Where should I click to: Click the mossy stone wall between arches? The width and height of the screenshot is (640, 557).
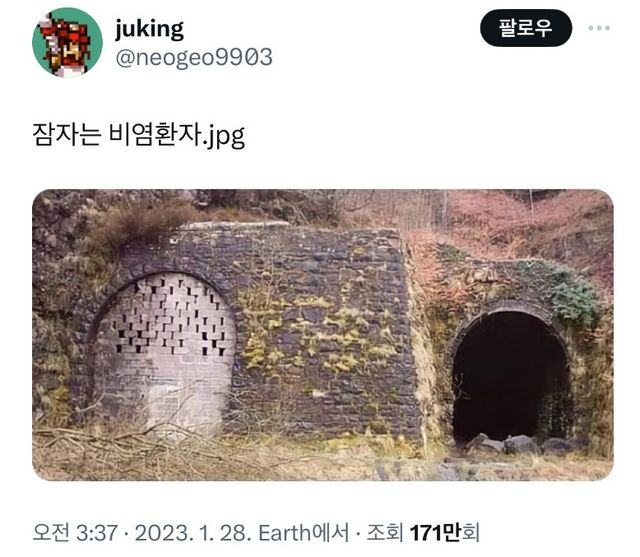(x=322, y=326)
